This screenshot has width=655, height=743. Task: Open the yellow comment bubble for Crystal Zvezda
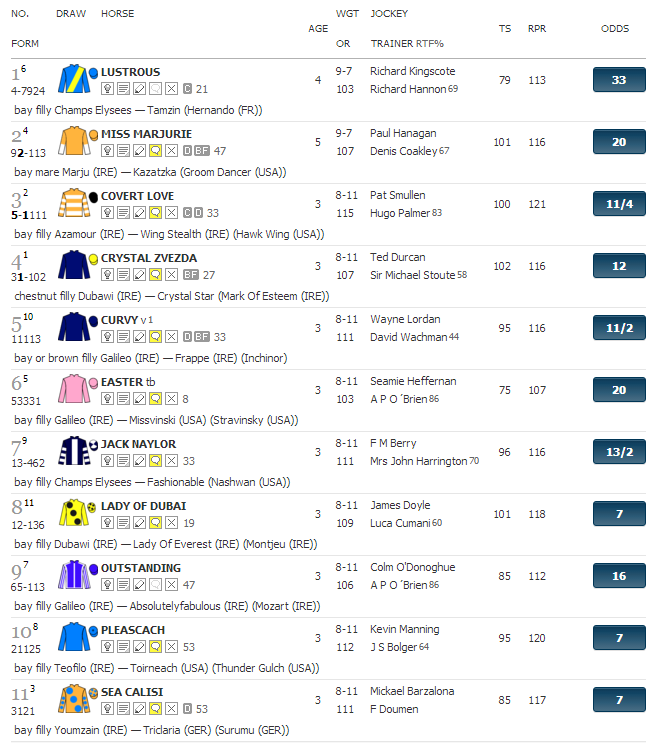pos(155,275)
